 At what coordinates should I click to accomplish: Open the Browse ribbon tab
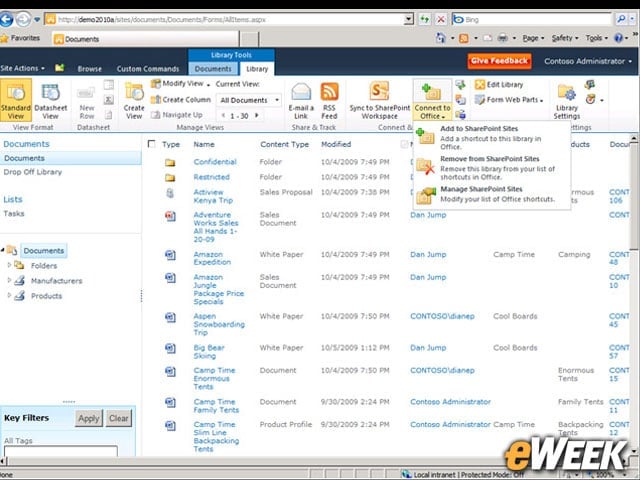(x=89, y=69)
